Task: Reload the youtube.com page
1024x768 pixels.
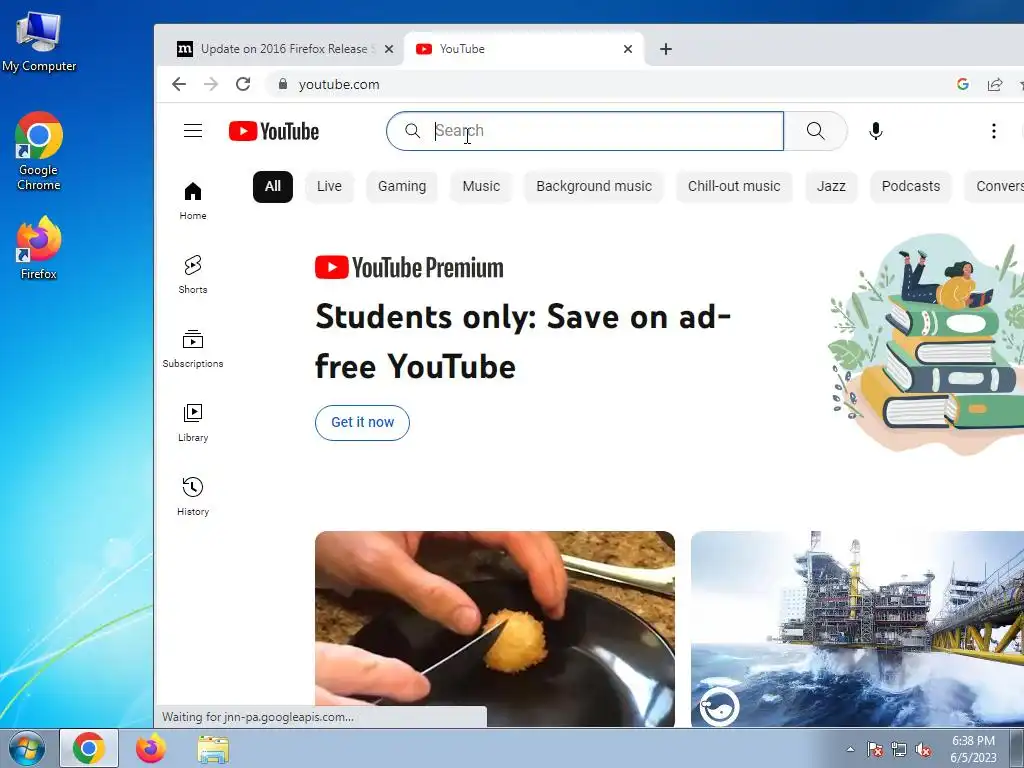Action: (243, 84)
